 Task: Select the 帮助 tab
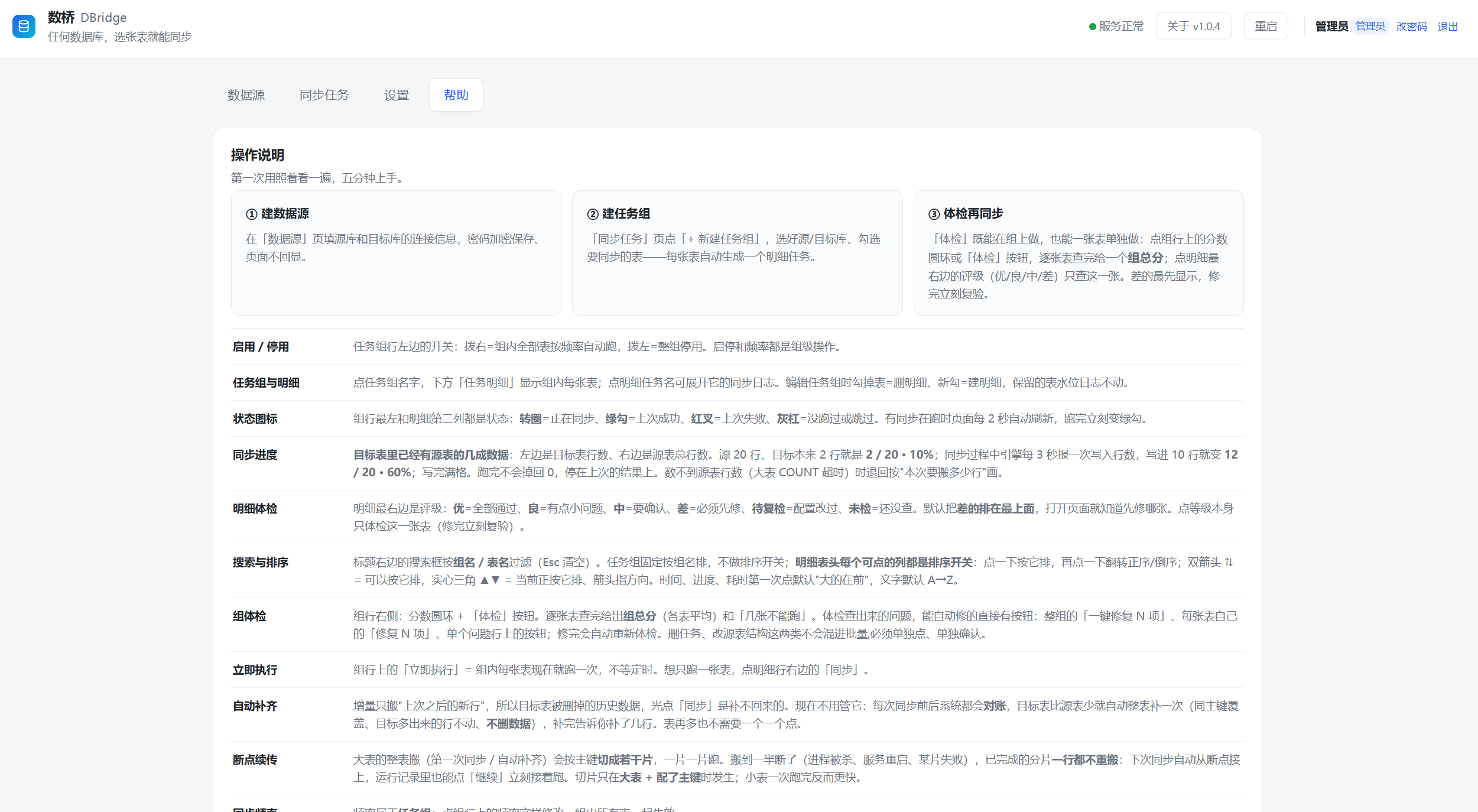click(x=456, y=95)
